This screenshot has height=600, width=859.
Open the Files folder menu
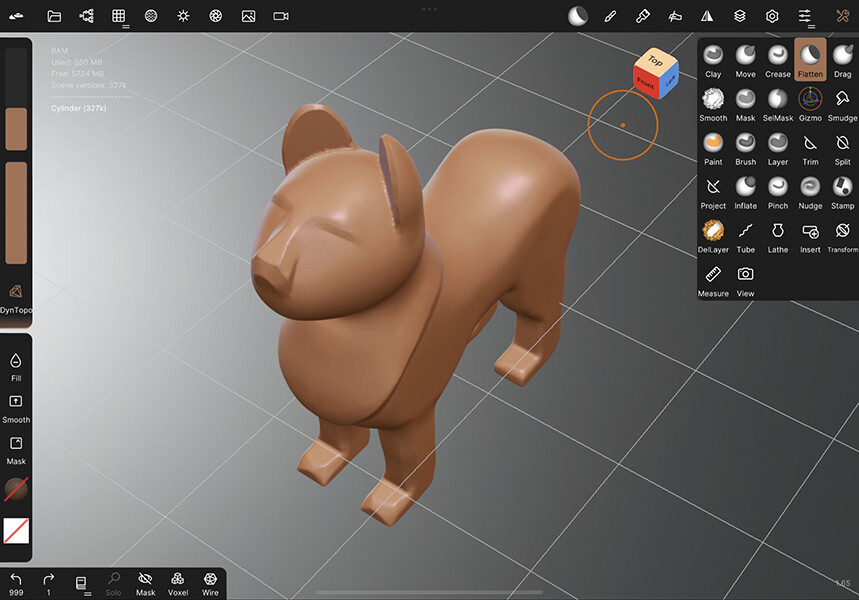(54, 16)
